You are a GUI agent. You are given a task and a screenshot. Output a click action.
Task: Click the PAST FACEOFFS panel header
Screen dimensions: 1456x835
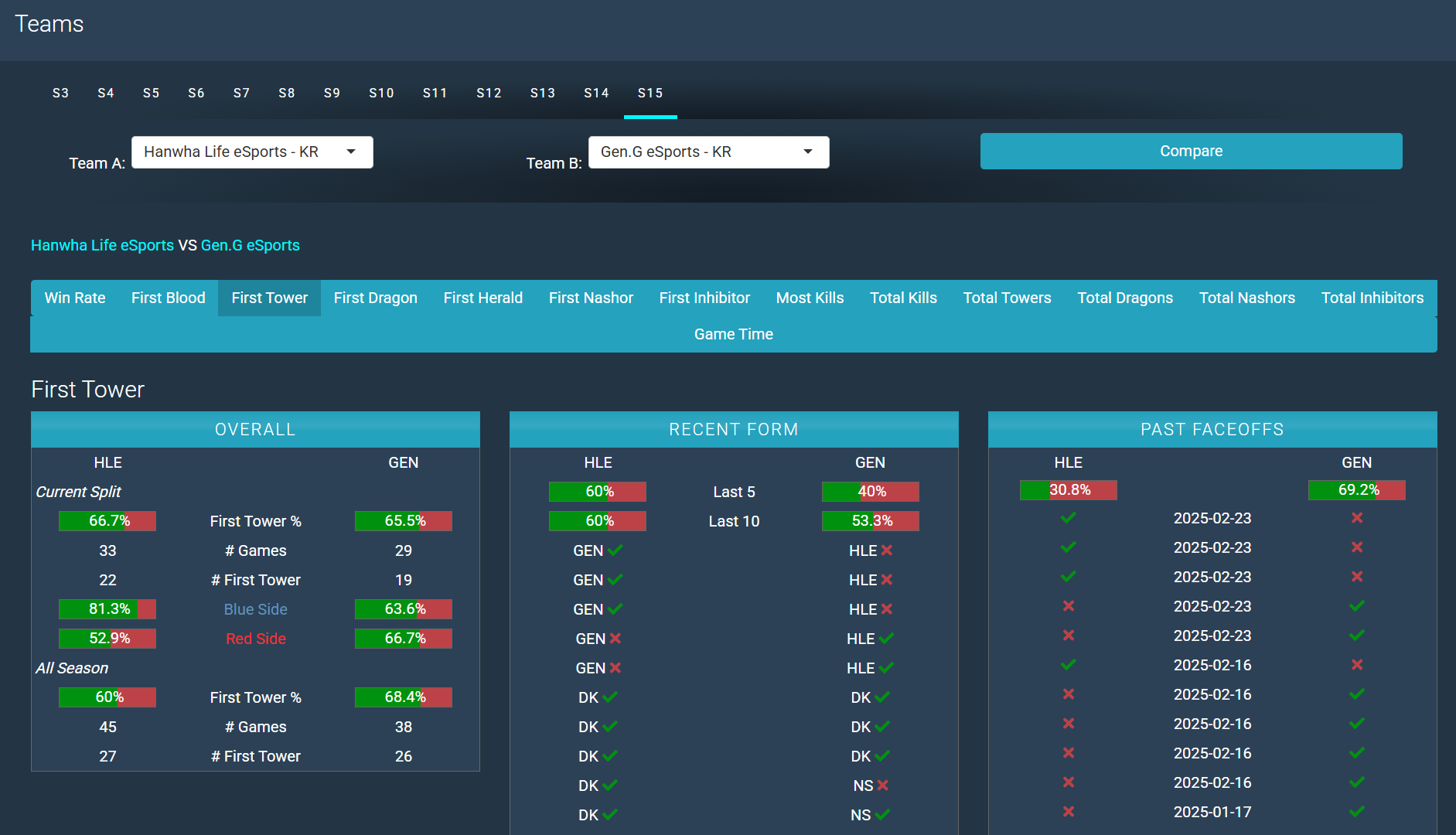pyautogui.click(x=1212, y=429)
